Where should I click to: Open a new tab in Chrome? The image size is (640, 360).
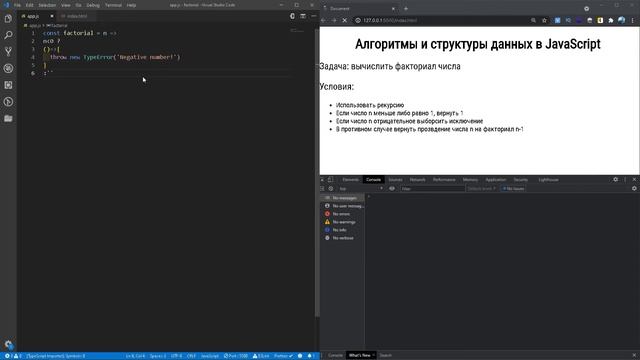406,9
